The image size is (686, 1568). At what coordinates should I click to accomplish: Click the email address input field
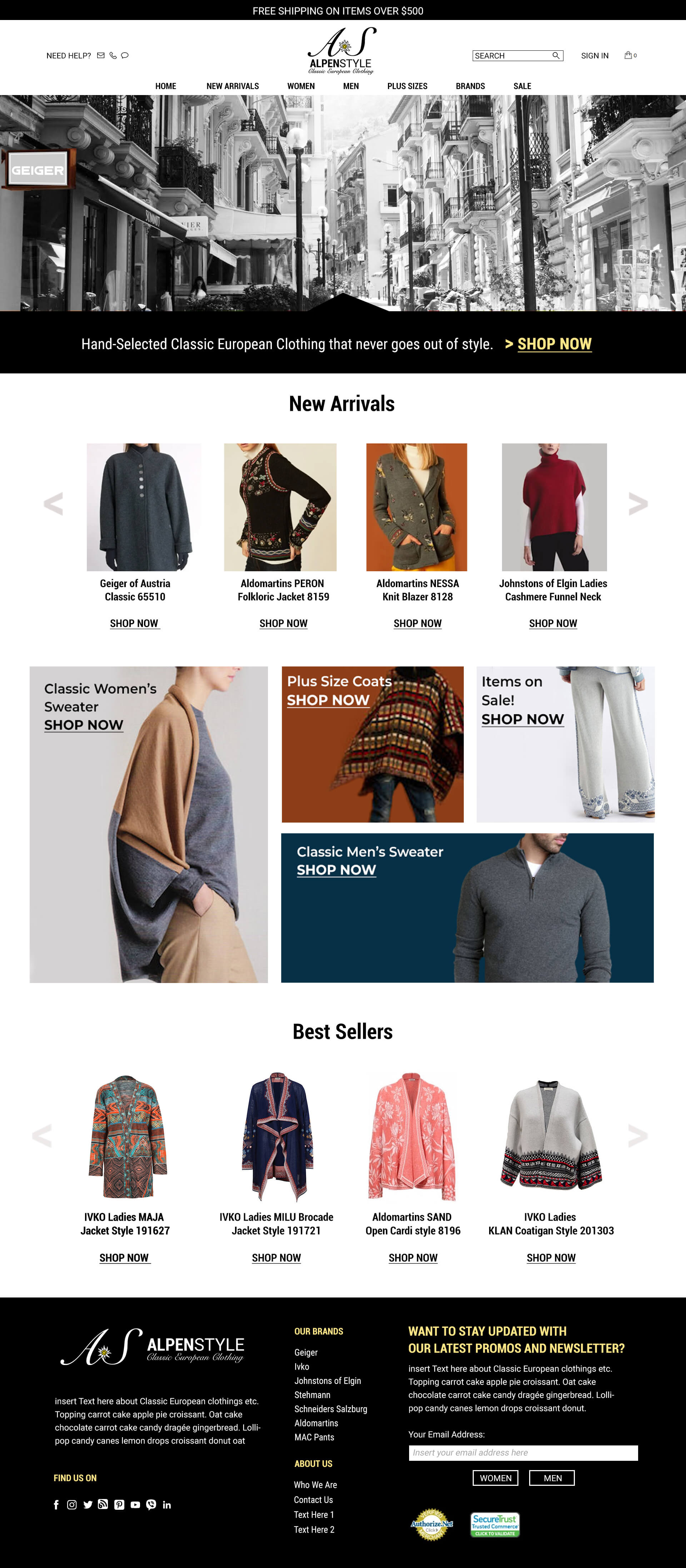click(x=523, y=1452)
